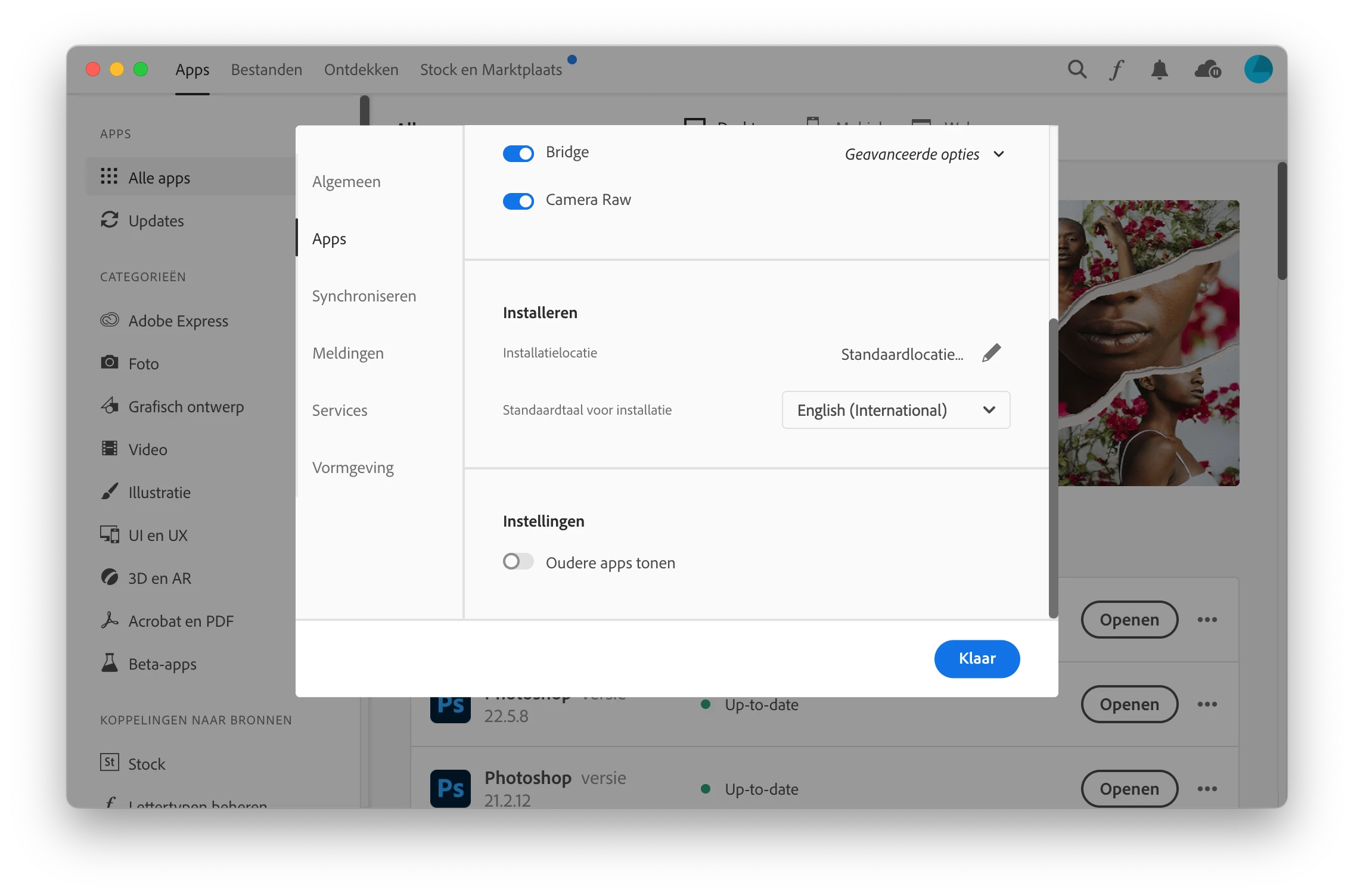Disable the Bridge toggle
1354x896 pixels.
[x=518, y=154]
